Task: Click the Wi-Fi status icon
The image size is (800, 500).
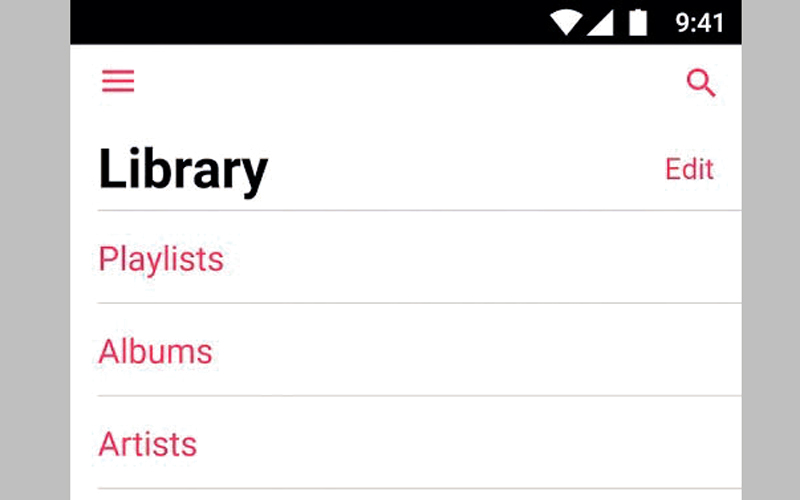Action: point(567,23)
